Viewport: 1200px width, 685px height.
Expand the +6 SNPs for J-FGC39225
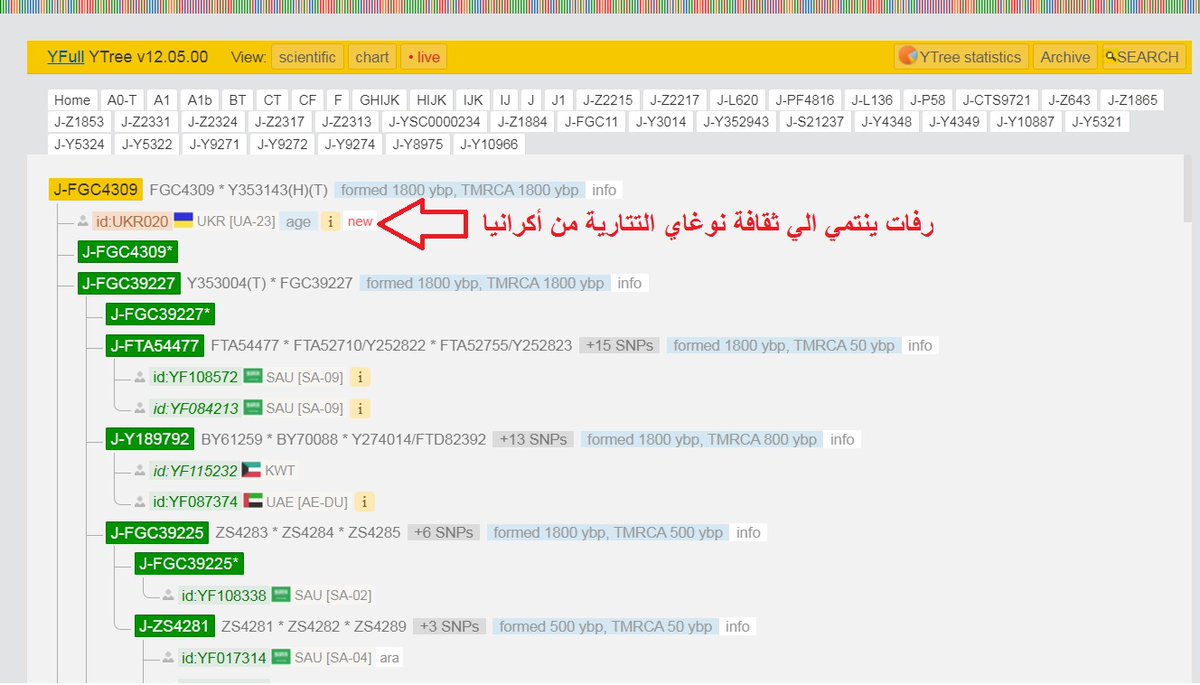442,532
